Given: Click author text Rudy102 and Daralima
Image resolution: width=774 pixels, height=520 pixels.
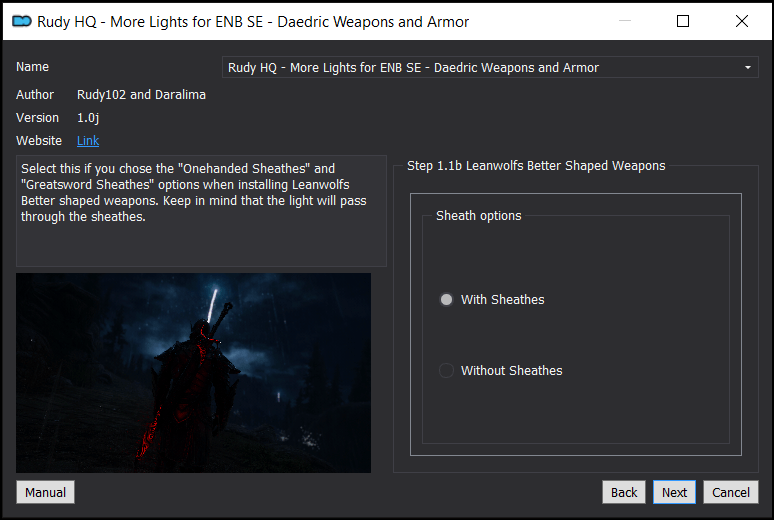Looking at the screenshot, I should (x=141, y=94).
